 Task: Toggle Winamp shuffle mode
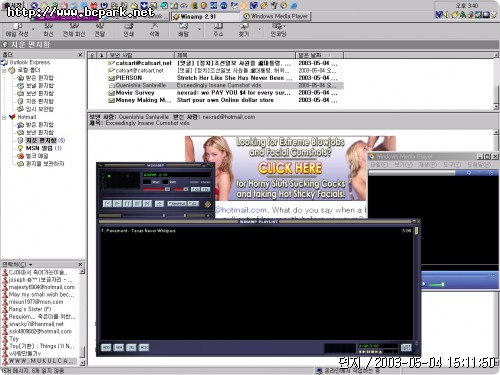click(177, 203)
